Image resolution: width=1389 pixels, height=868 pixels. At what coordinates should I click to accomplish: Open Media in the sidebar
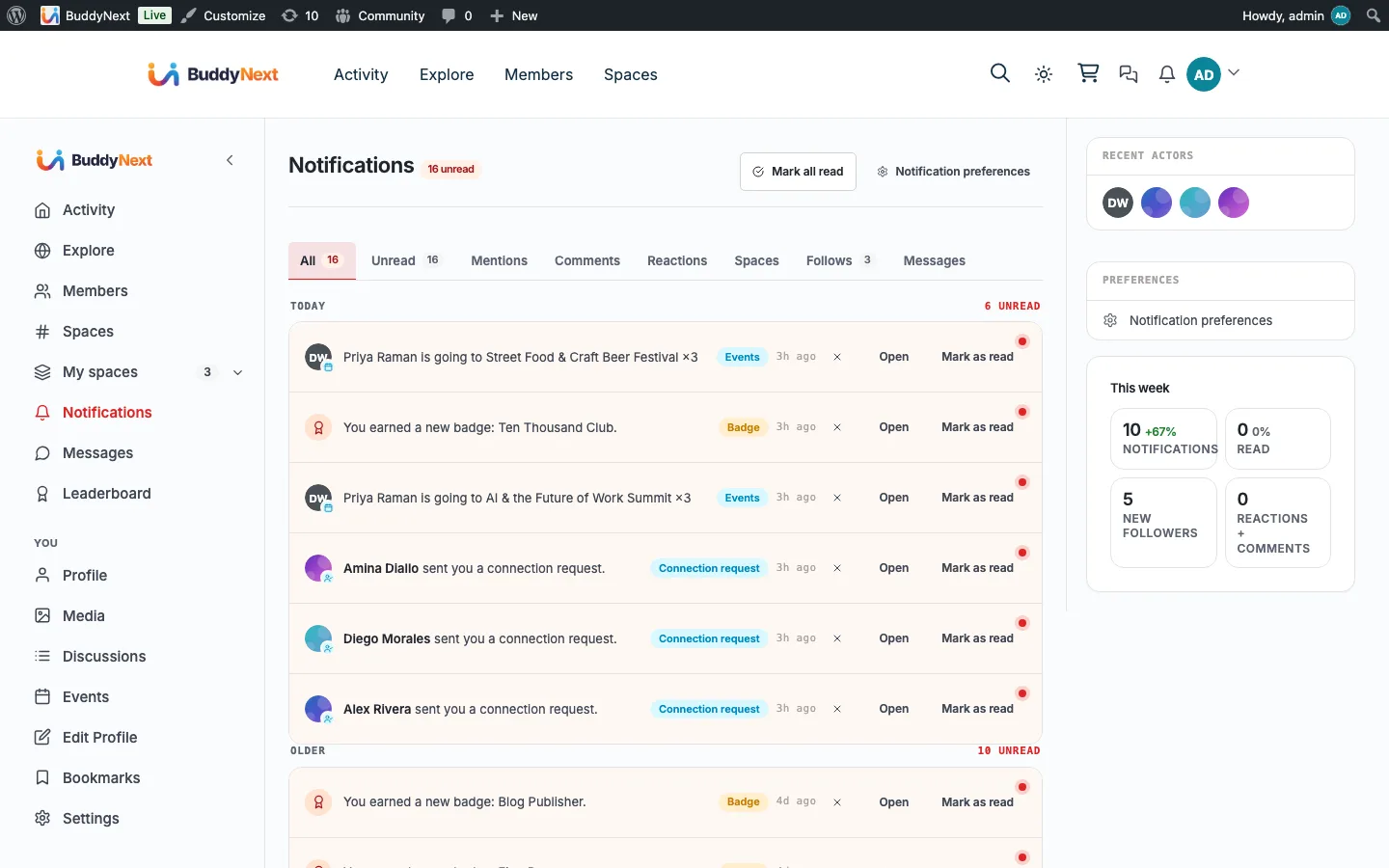coord(83,616)
